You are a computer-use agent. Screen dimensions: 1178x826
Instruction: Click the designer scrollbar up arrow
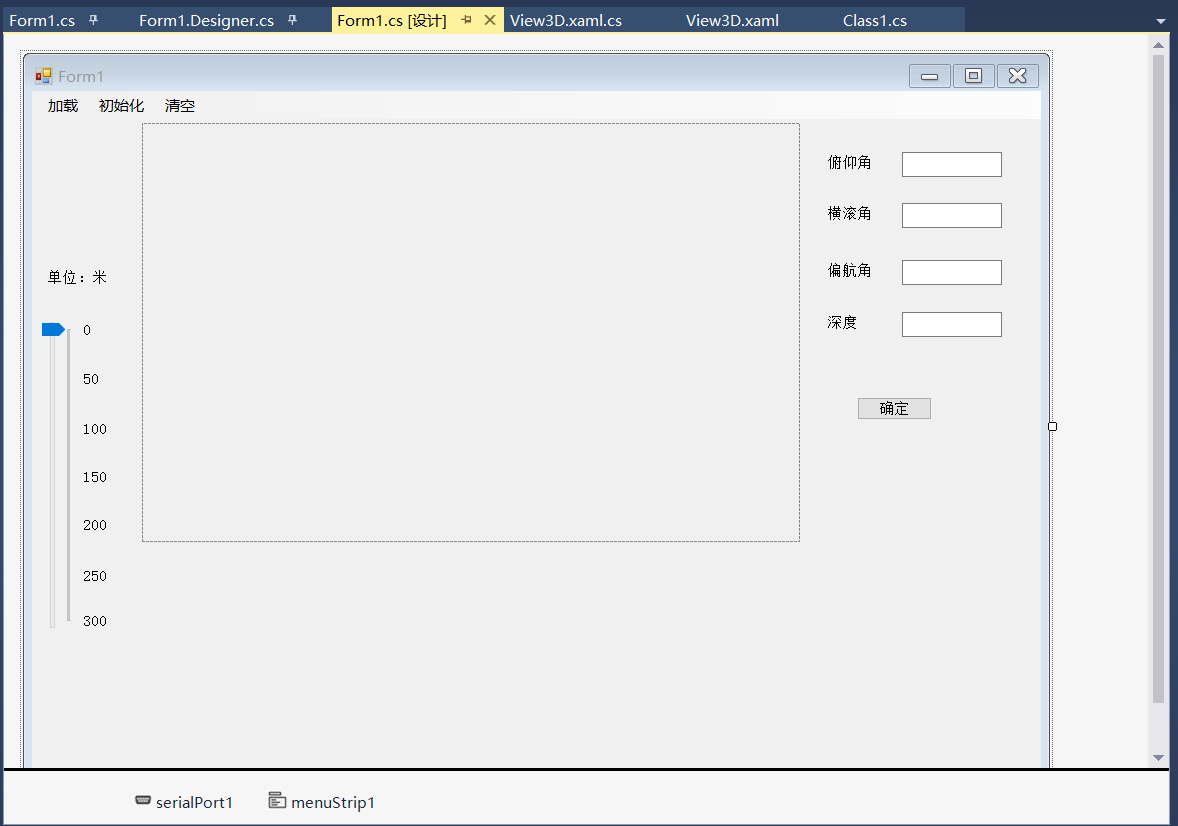coord(1158,45)
